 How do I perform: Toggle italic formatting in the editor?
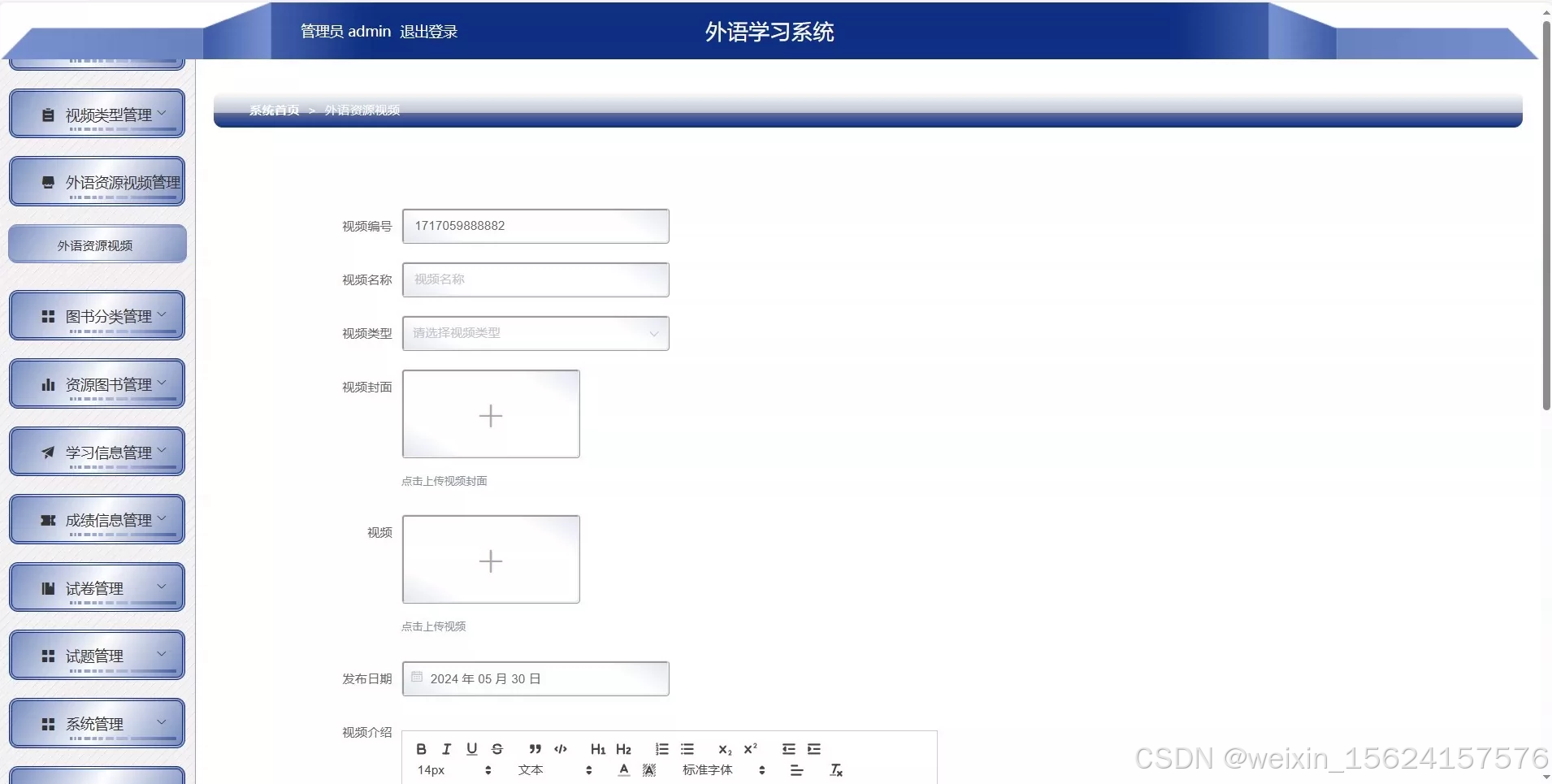446,749
